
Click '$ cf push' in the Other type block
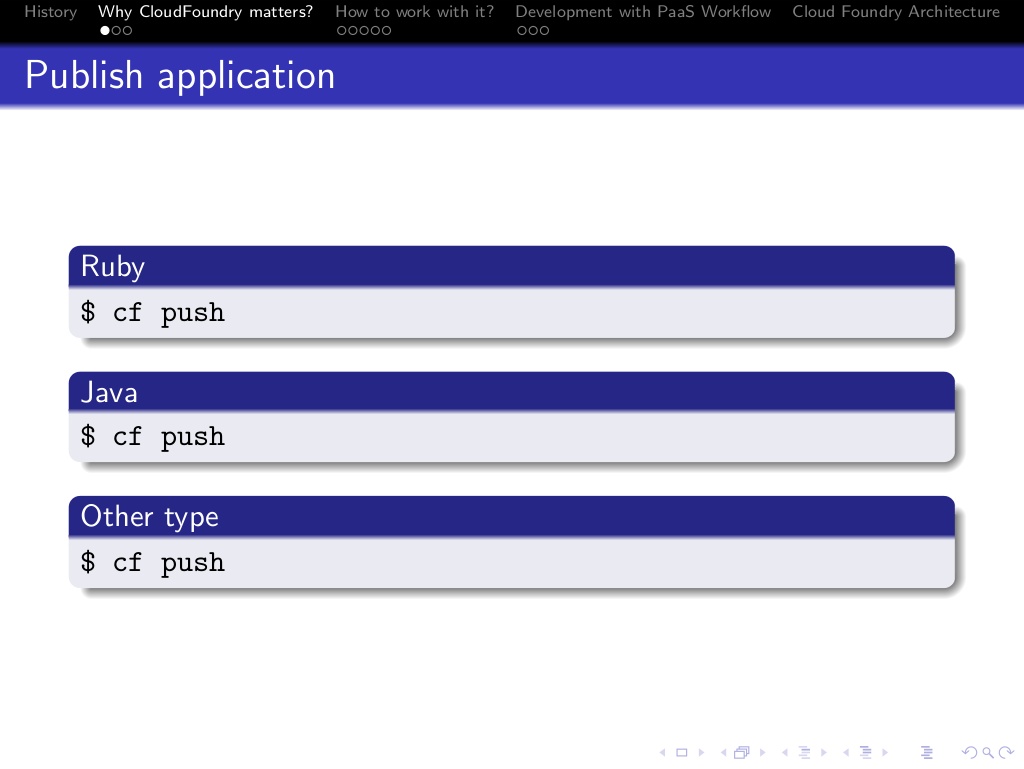pyautogui.click(x=153, y=563)
